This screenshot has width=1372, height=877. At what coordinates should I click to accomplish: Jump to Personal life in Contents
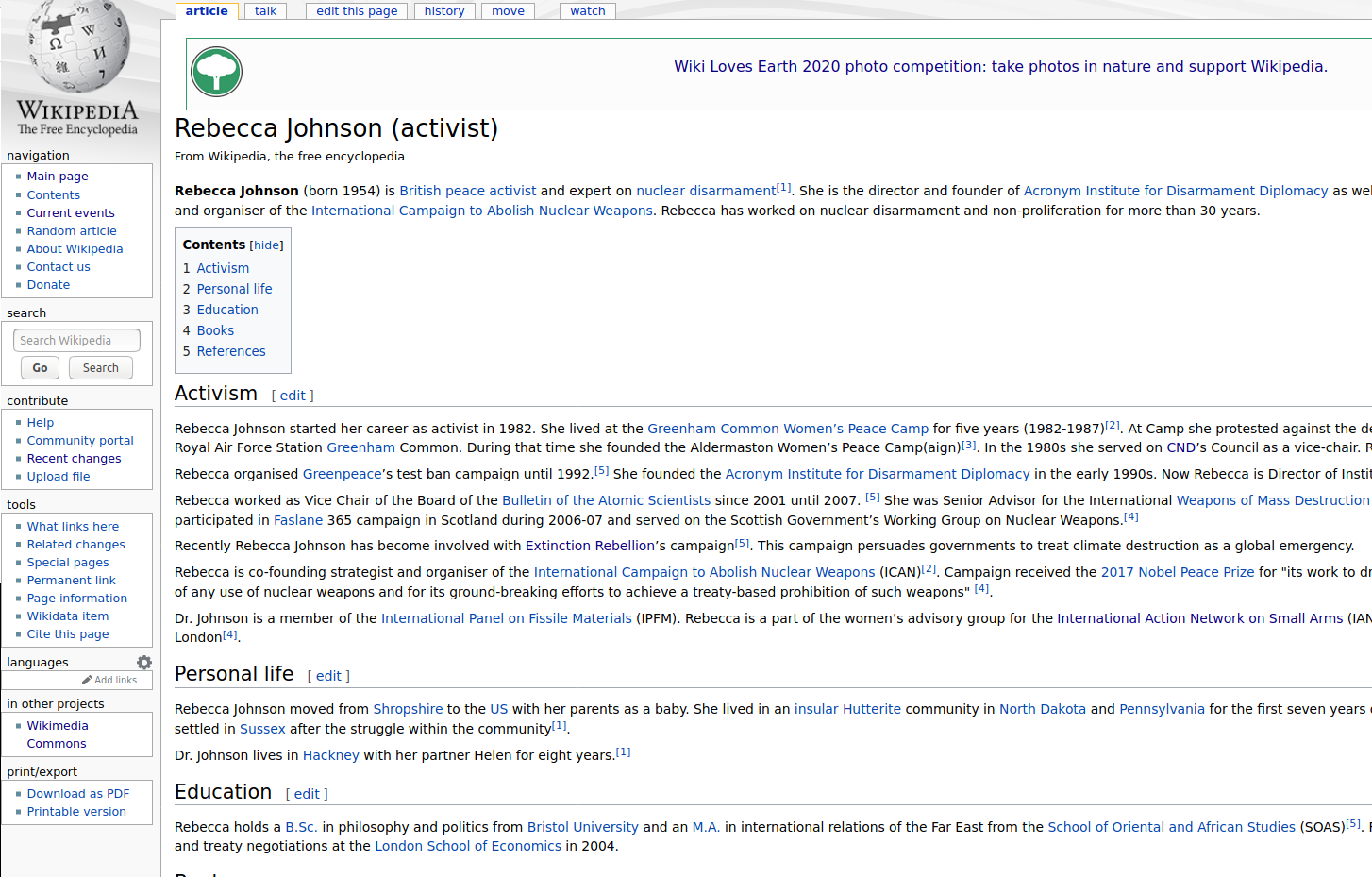[x=234, y=289]
